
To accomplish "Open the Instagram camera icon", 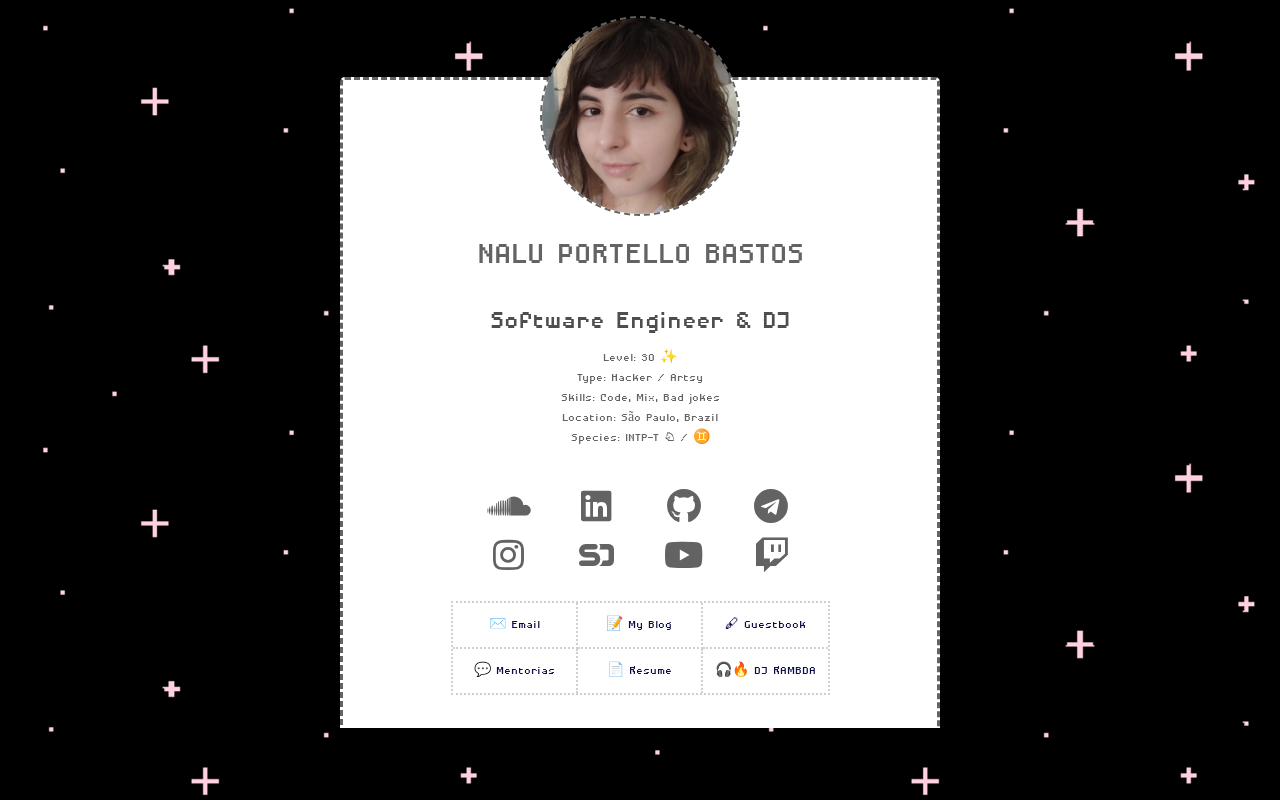I will pyautogui.click(x=509, y=555).
